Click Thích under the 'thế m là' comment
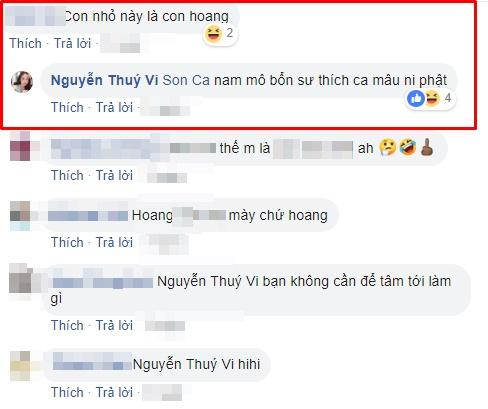The height and width of the screenshot is (409, 488). (67, 175)
